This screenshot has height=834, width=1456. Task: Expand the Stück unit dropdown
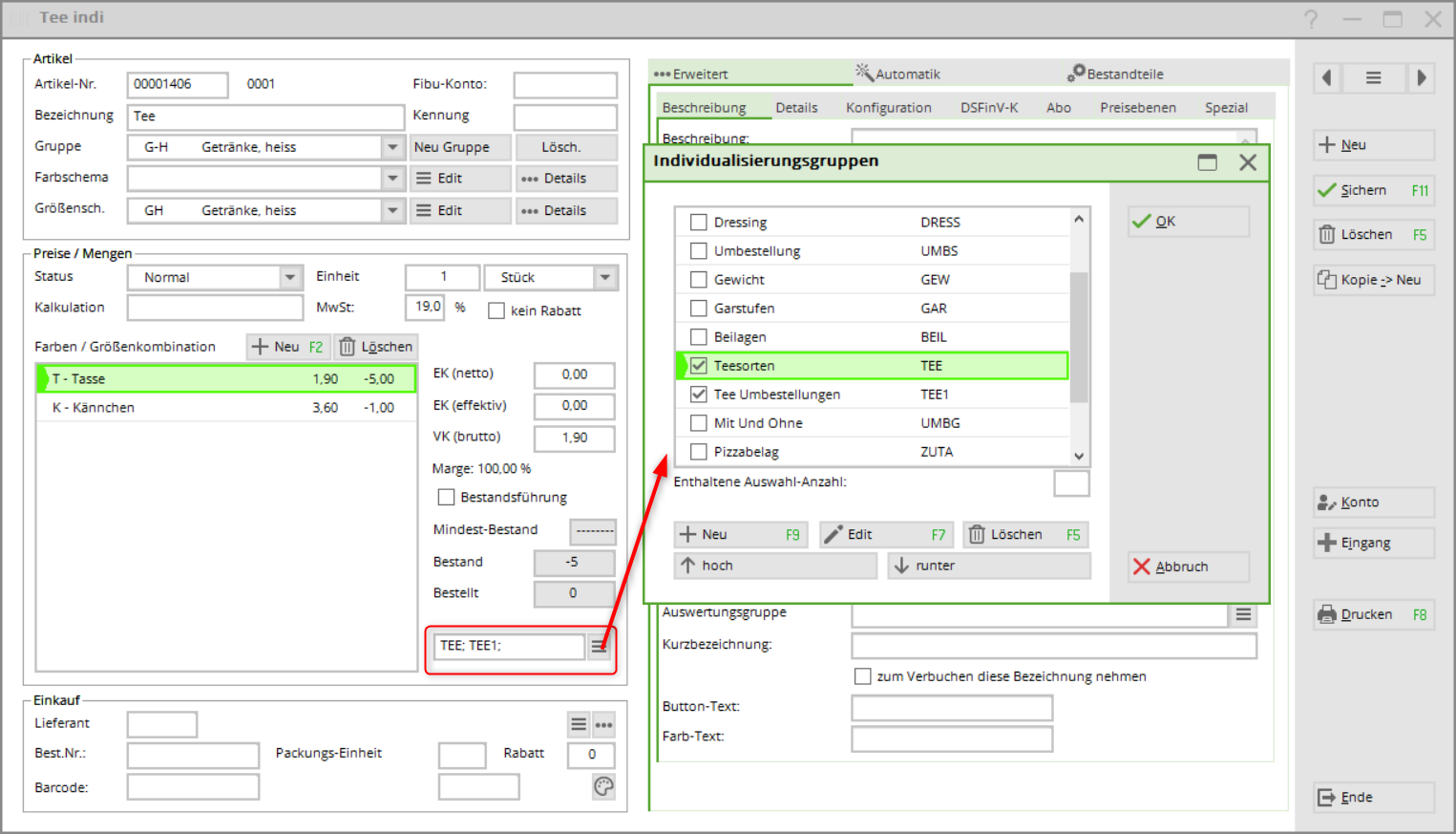click(x=605, y=277)
